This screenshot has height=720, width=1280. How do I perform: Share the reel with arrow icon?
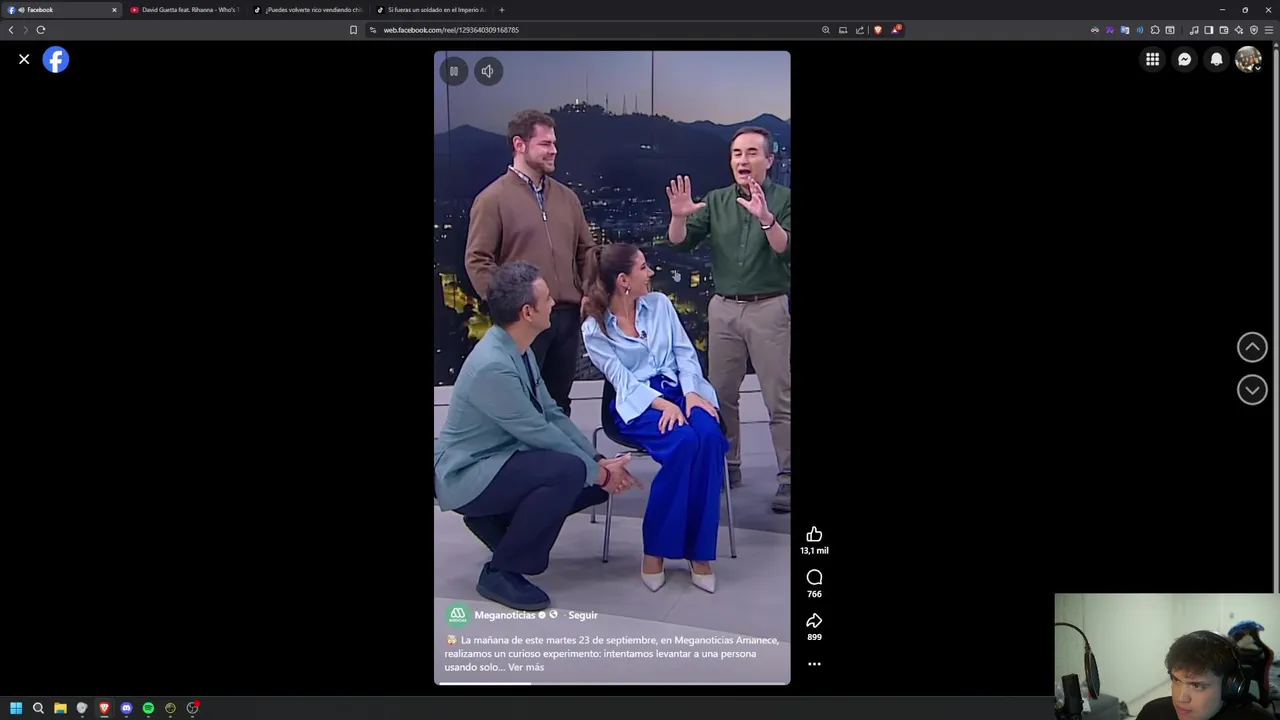[814, 620]
